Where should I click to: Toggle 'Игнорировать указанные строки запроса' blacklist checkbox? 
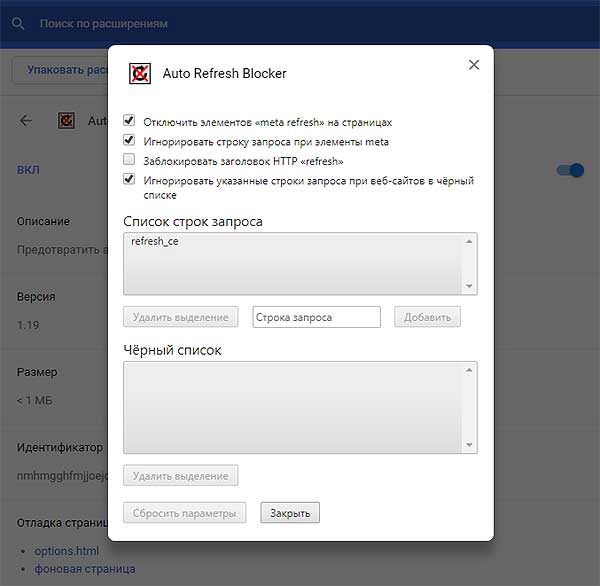point(129,179)
